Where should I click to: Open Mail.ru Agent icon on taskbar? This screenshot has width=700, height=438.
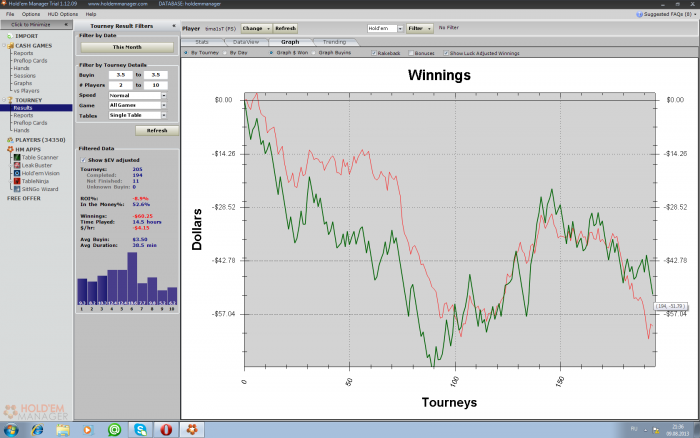click(x=114, y=430)
